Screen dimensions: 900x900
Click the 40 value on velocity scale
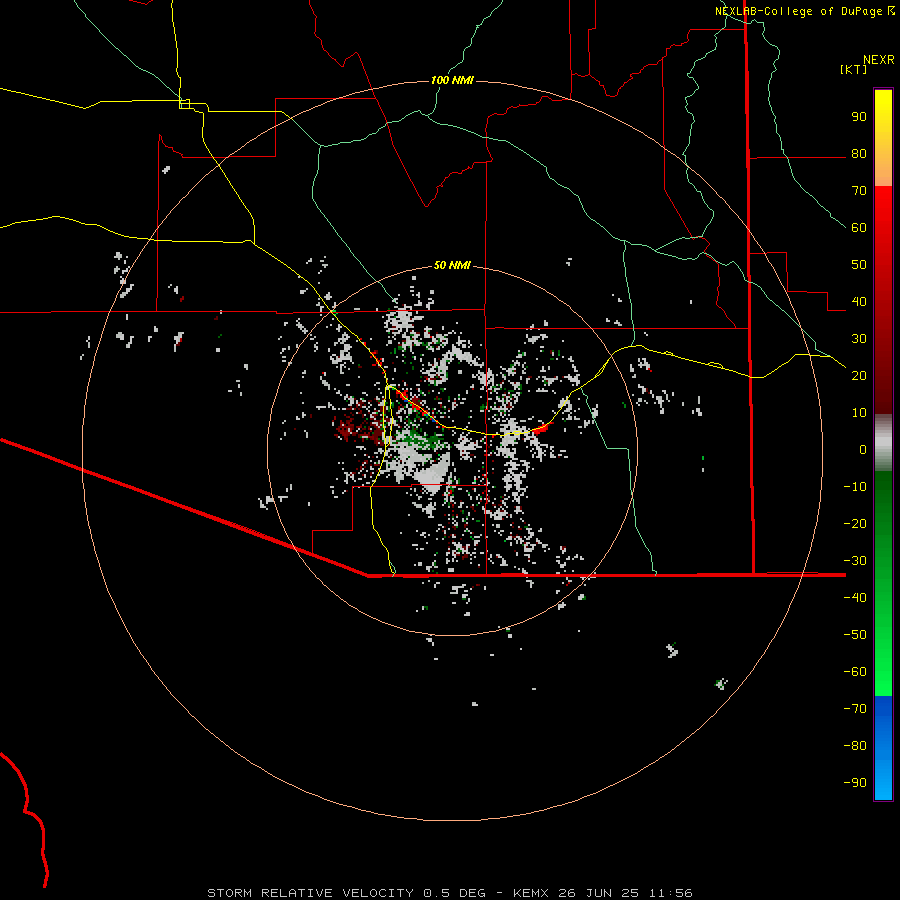pos(859,302)
